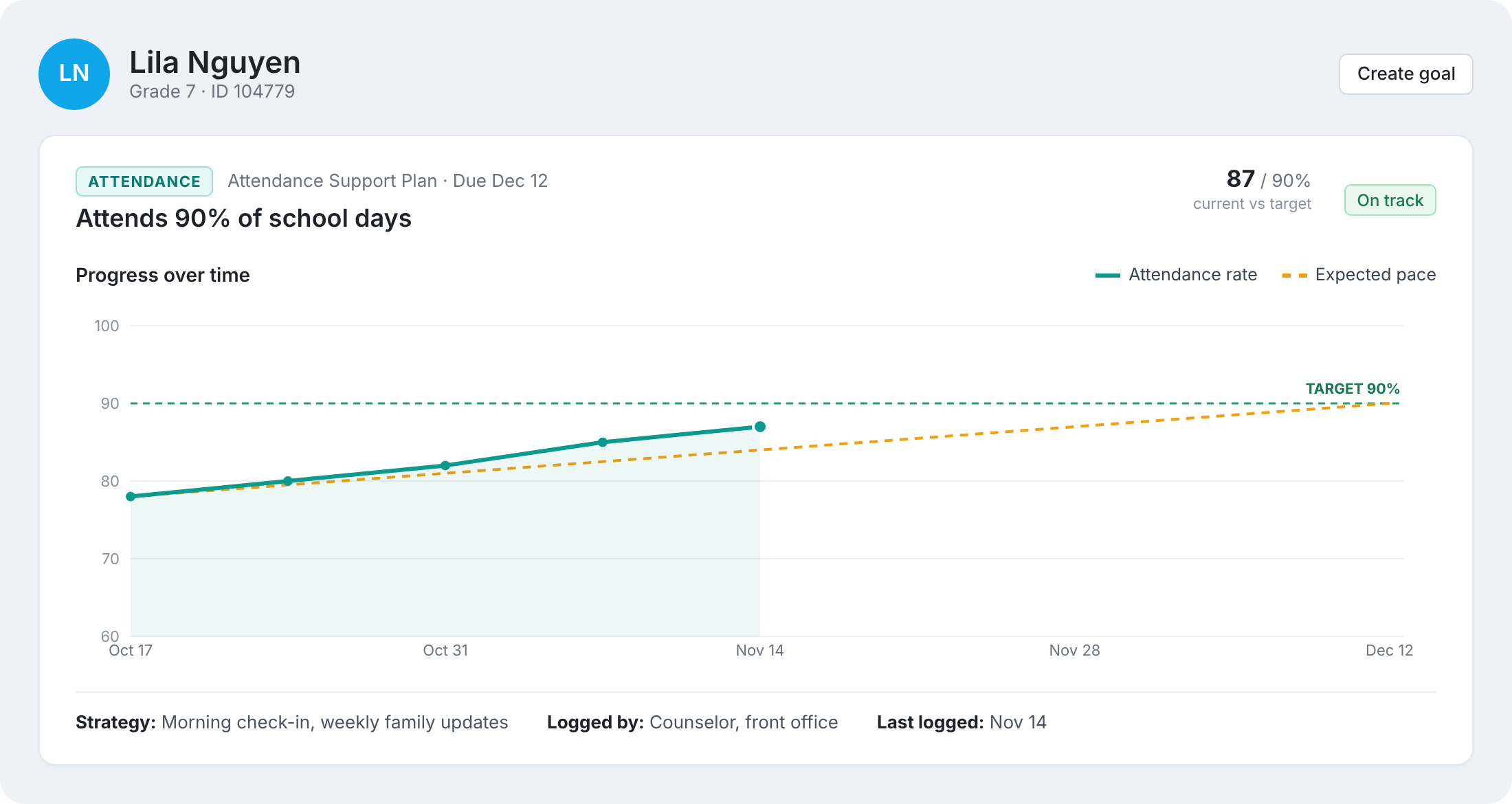
Task: Click the Logged by: Counselor, front office text
Action: tap(693, 722)
